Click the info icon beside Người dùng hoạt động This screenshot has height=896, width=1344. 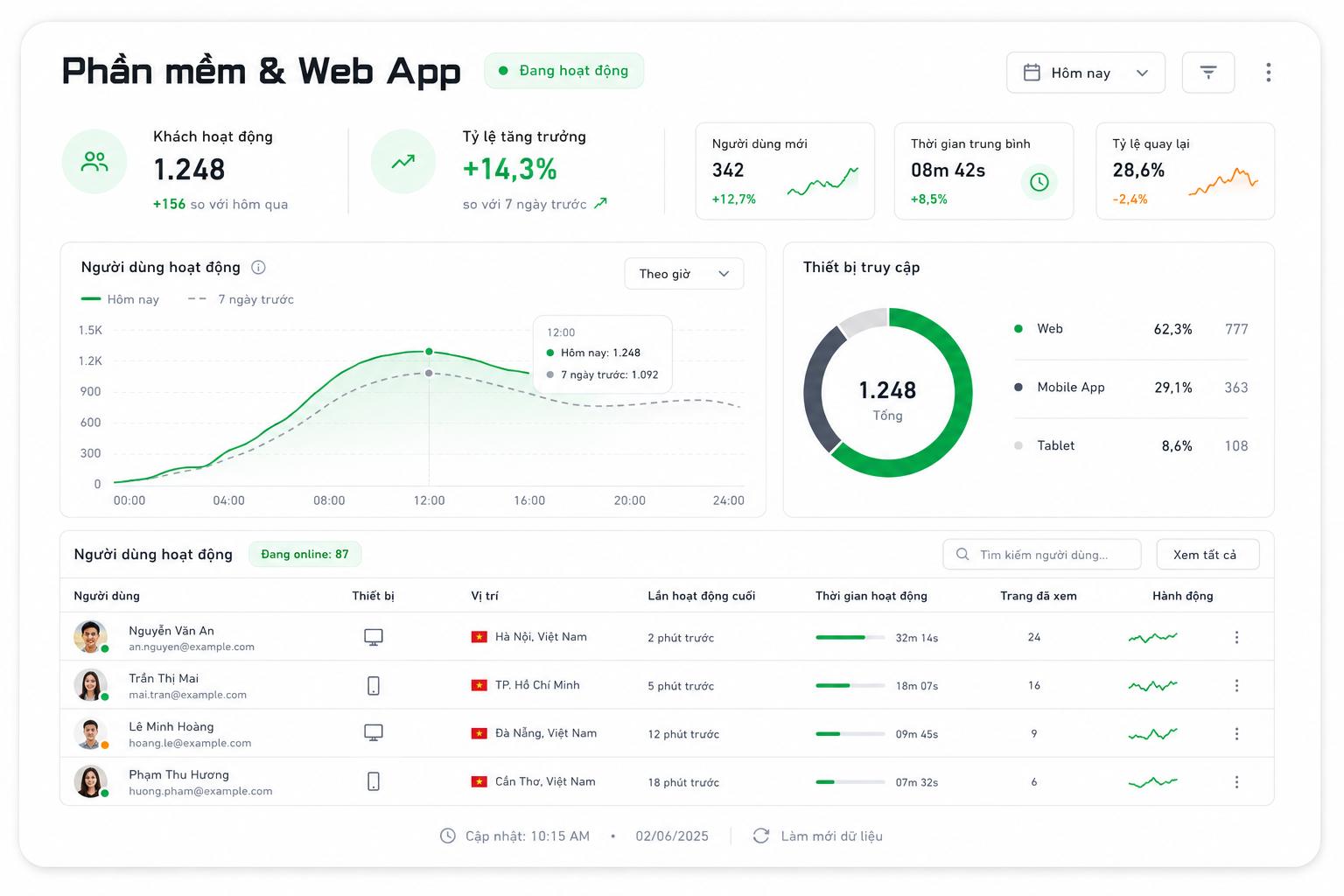point(258,268)
